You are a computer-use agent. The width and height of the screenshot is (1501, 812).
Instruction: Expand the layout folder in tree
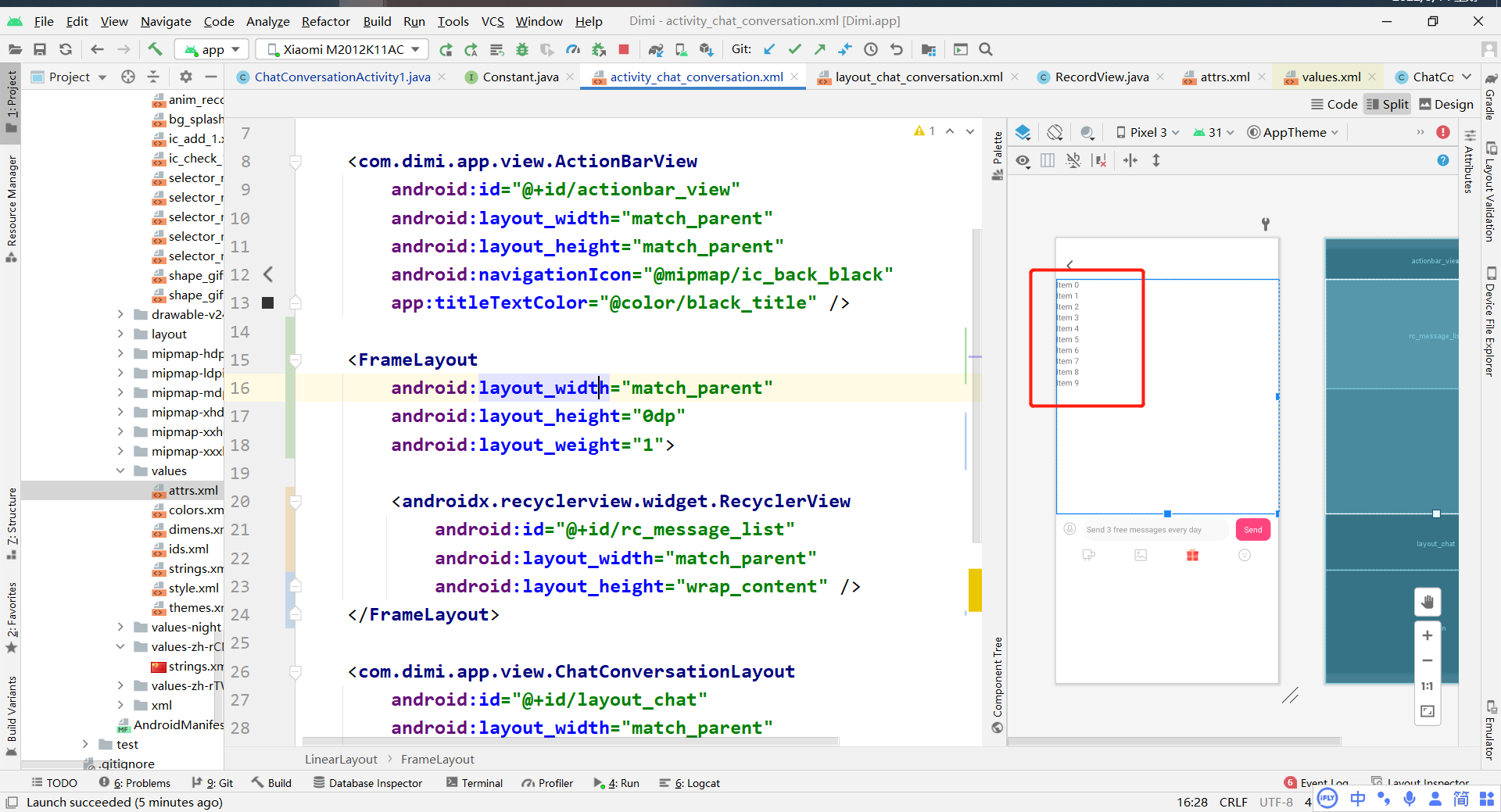[x=120, y=334]
